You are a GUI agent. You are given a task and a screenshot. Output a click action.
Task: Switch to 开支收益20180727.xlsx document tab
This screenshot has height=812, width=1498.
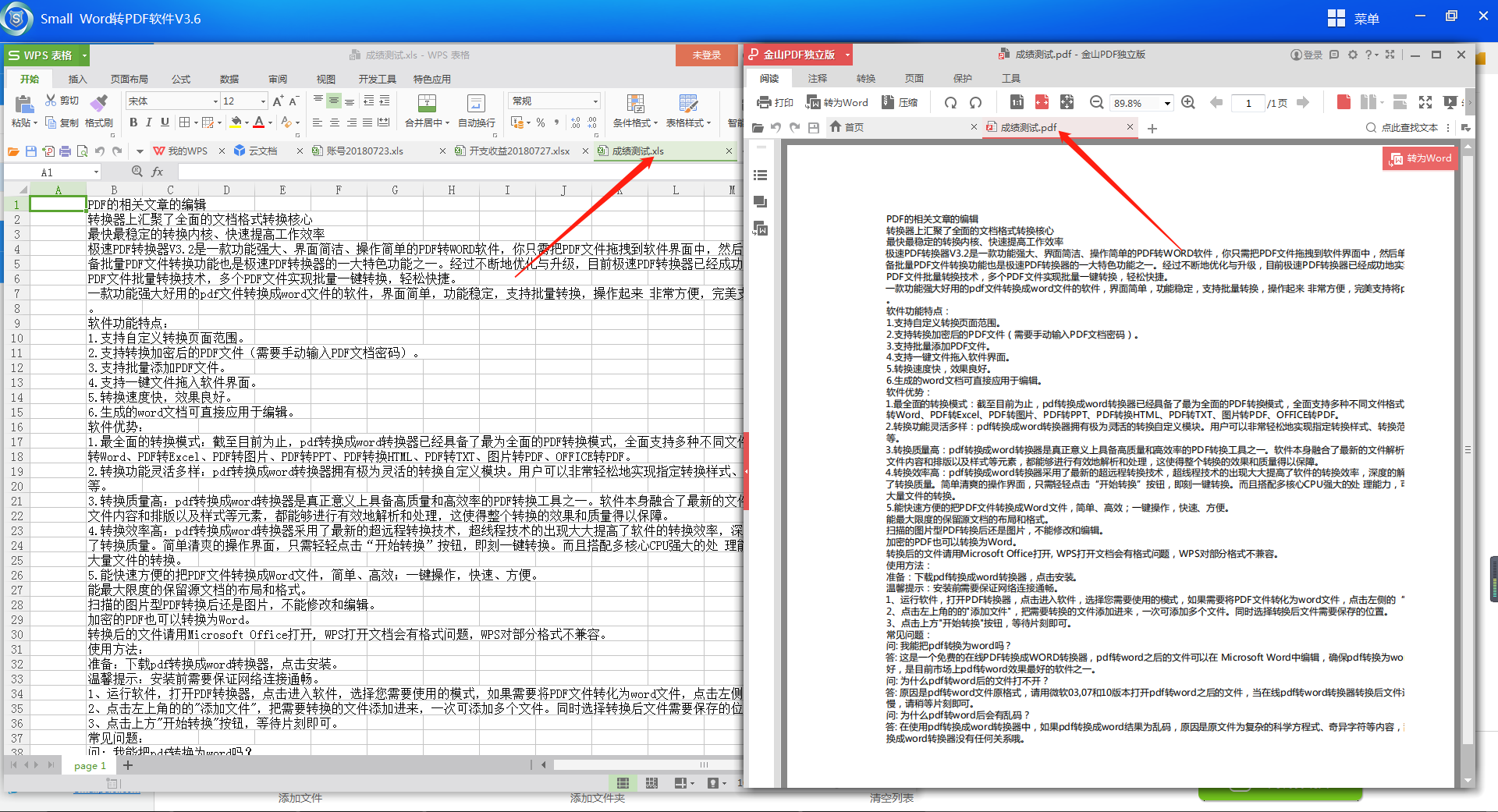(519, 151)
